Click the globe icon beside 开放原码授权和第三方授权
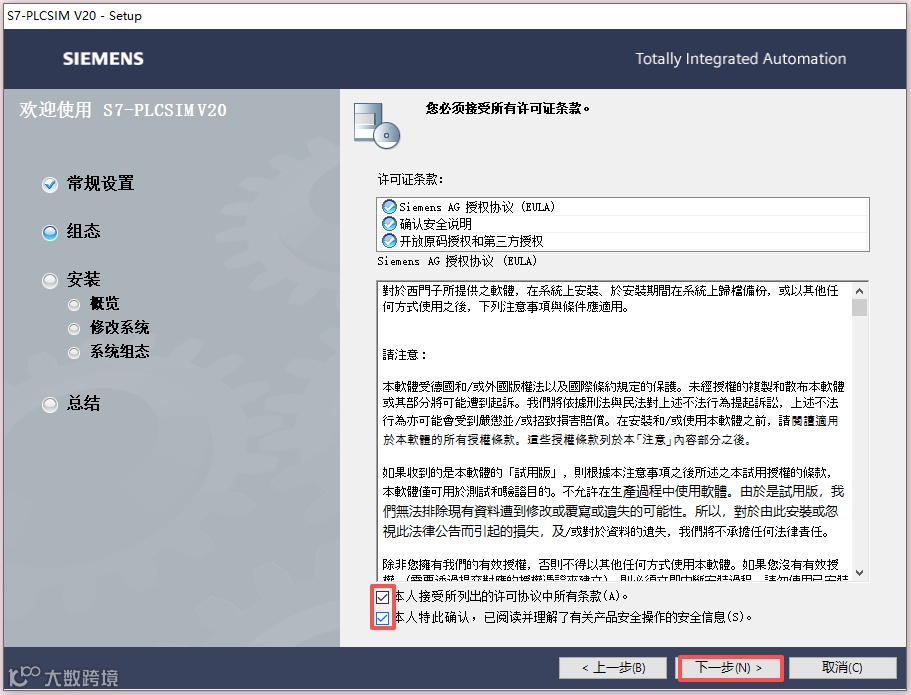Image resolution: width=911 pixels, height=695 pixels. click(x=389, y=241)
